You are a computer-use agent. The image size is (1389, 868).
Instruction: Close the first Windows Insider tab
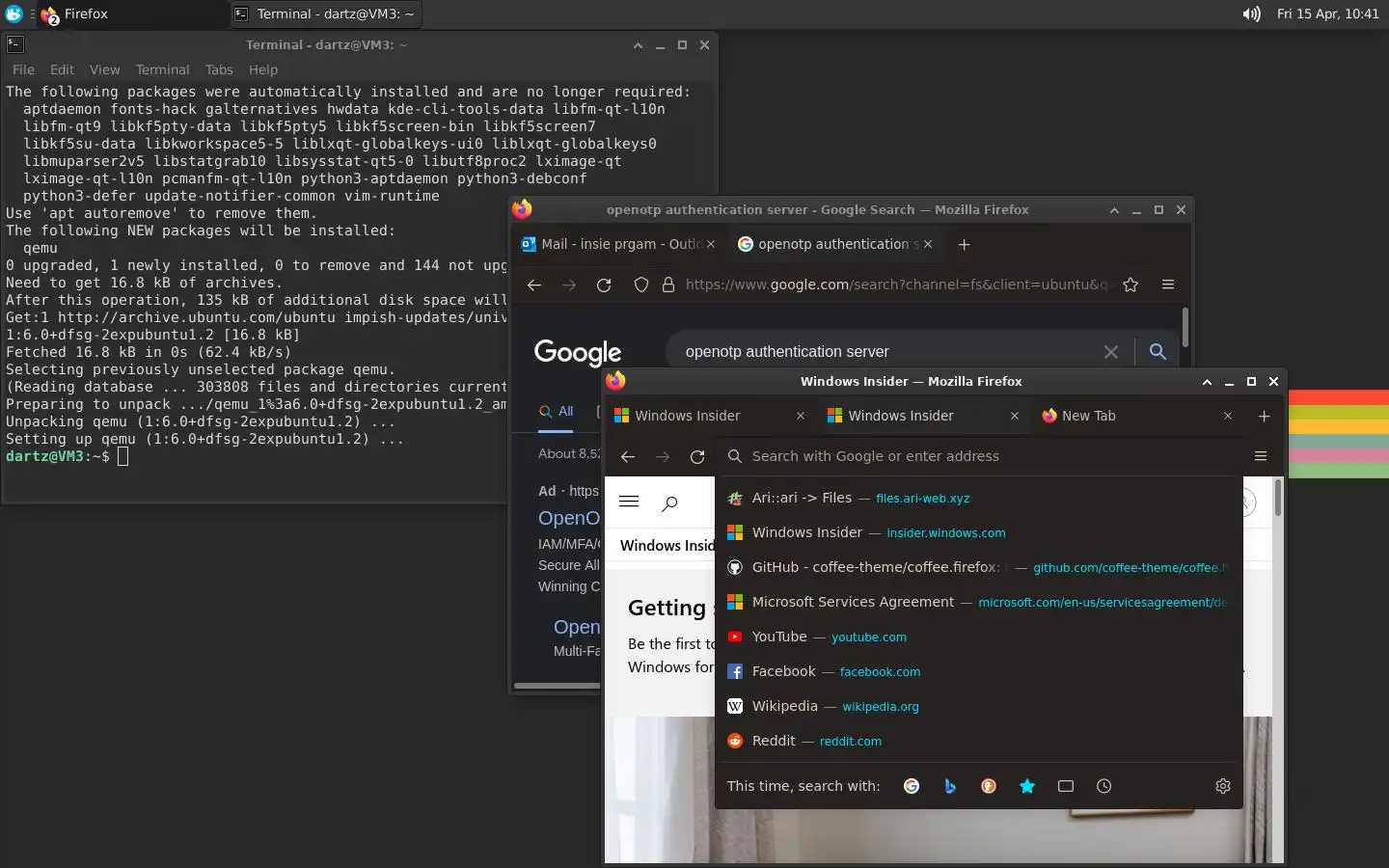(x=800, y=416)
